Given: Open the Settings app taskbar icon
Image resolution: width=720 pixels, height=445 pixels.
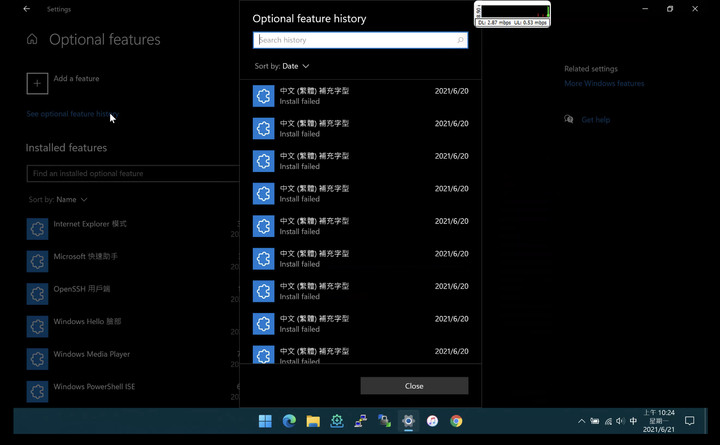Looking at the screenshot, I should click(408, 421).
